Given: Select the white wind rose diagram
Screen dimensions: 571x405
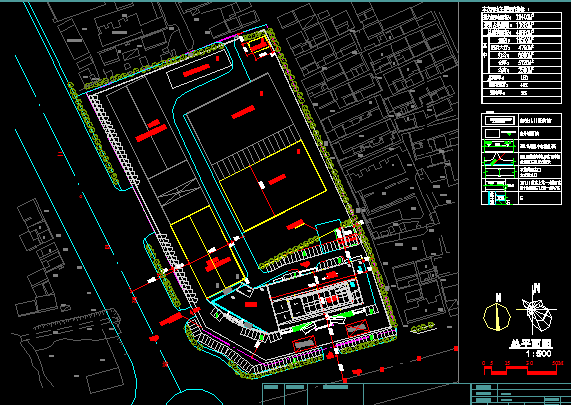Looking at the screenshot, I should (534, 311).
